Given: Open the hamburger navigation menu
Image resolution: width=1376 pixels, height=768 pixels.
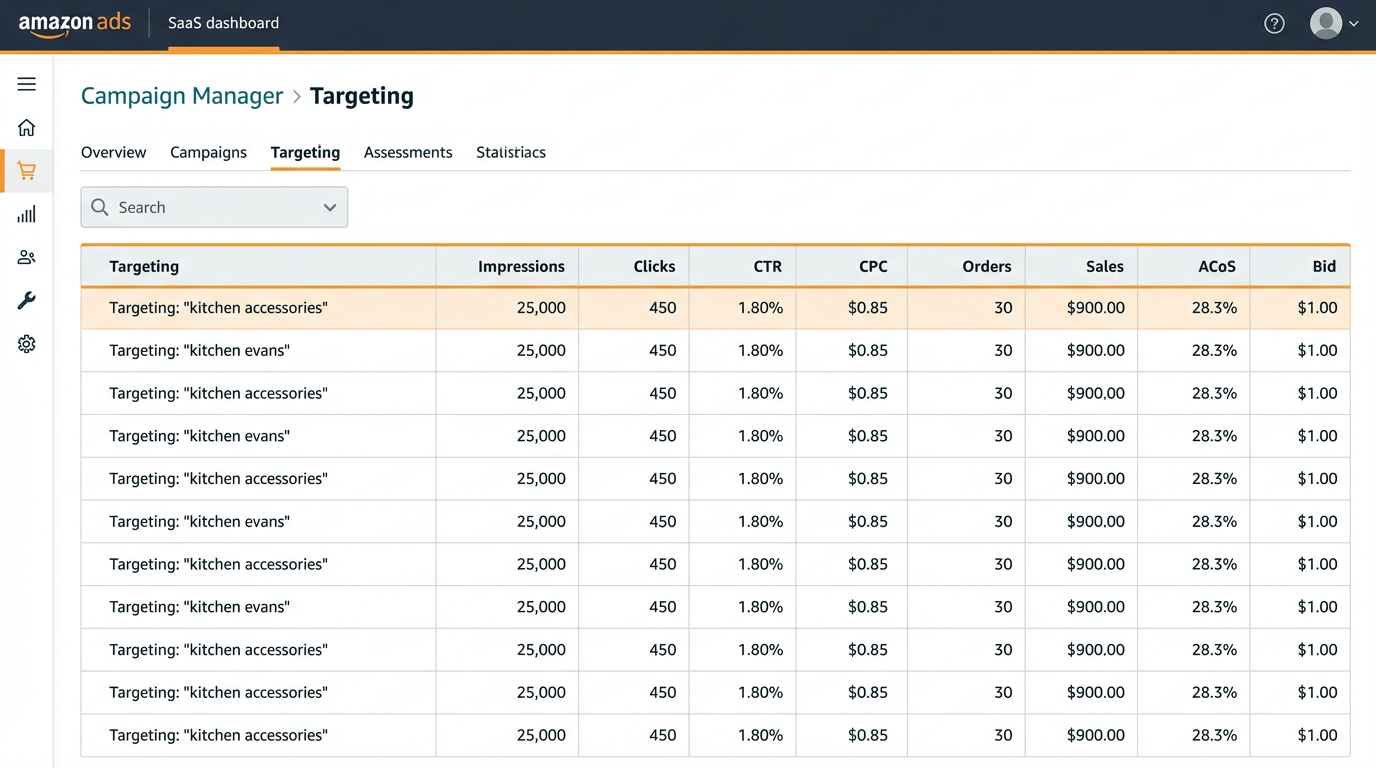Looking at the screenshot, I should (x=26, y=84).
